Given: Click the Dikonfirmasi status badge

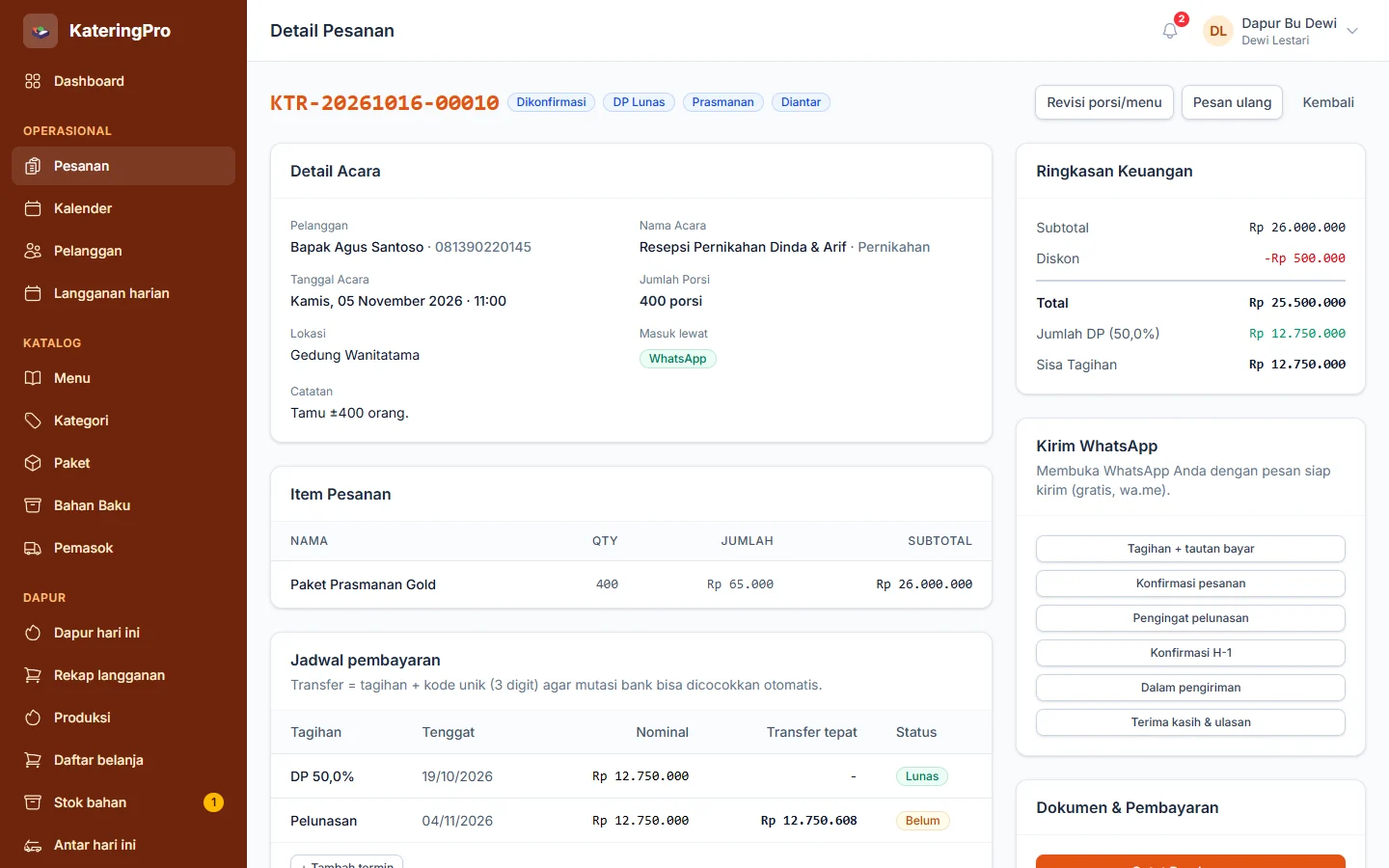Looking at the screenshot, I should 551,102.
